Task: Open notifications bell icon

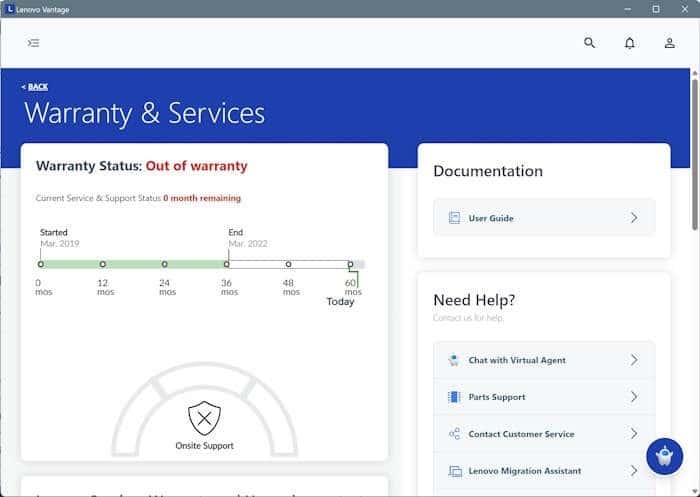Action: coord(629,43)
